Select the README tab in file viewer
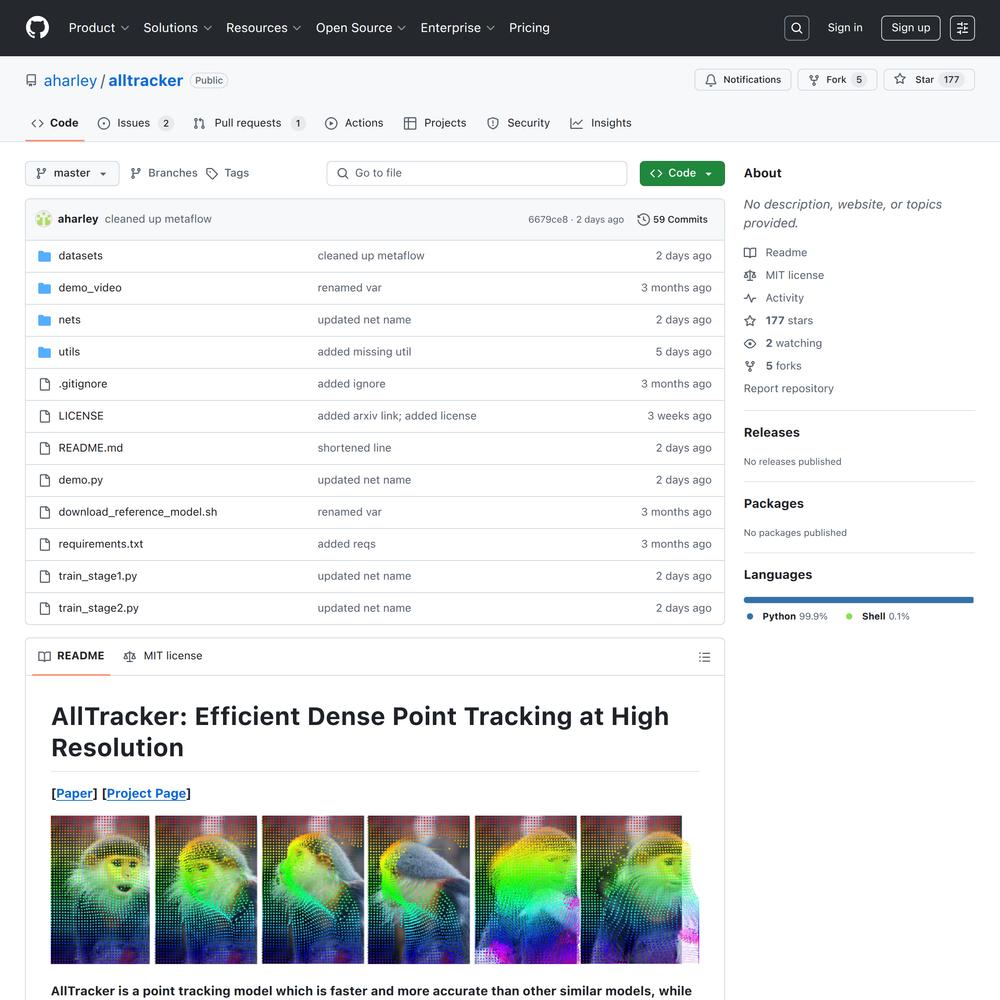Image resolution: width=1000 pixels, height=1000 pixels. [x=71, y=656]
